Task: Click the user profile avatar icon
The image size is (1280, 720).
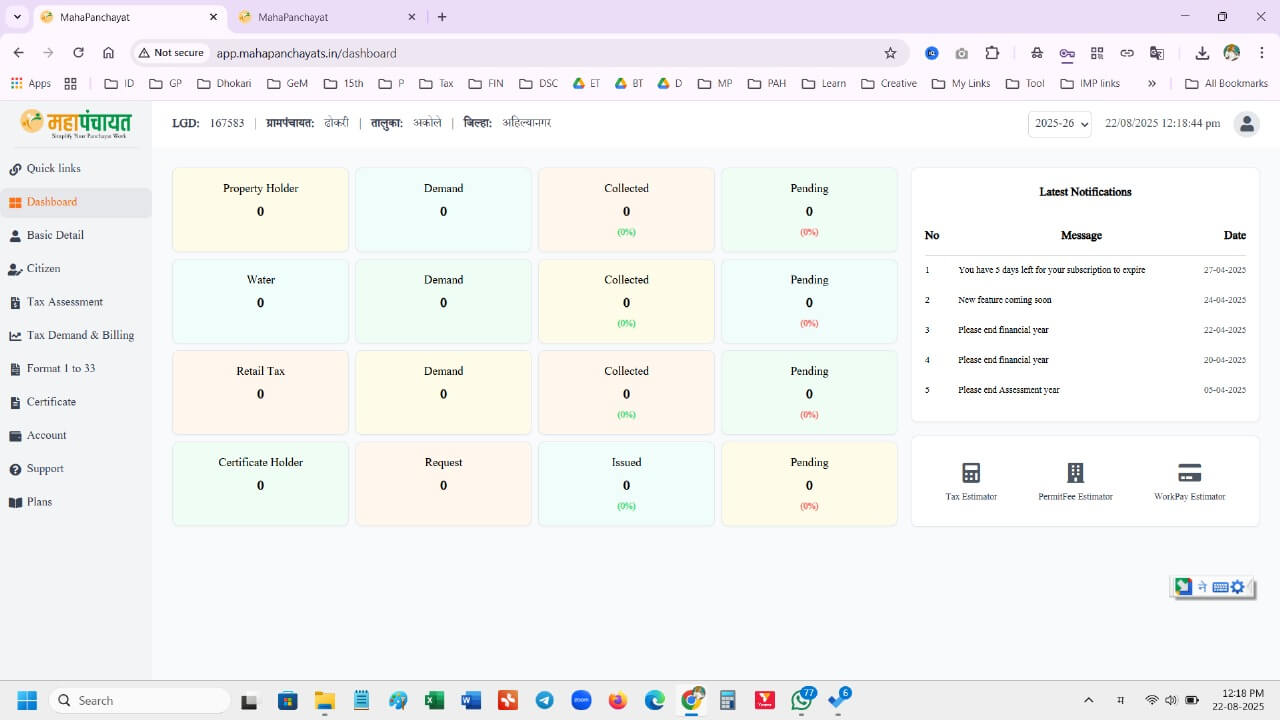Action: (x=1246, y=124)
